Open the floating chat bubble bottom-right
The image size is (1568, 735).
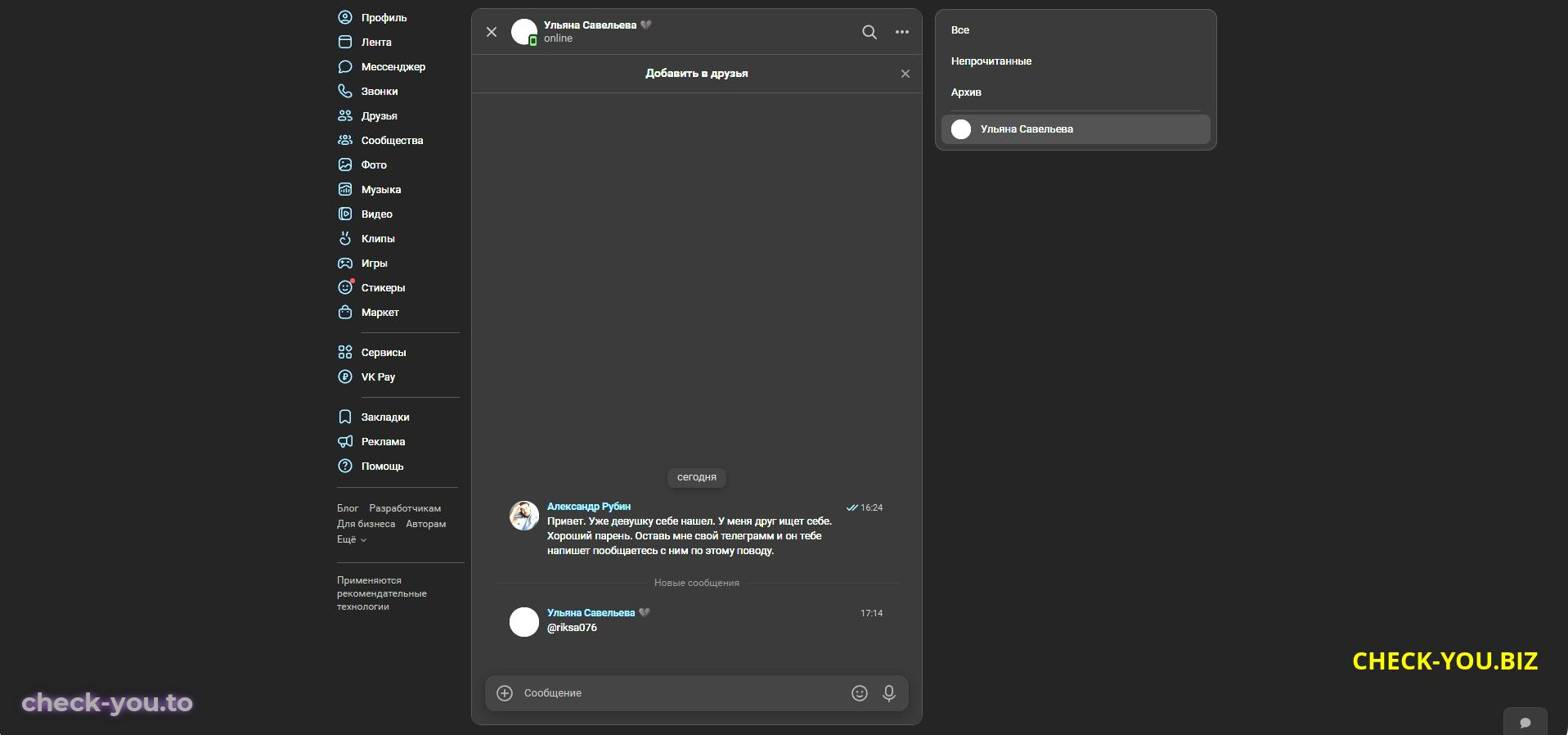(1525, 723)
